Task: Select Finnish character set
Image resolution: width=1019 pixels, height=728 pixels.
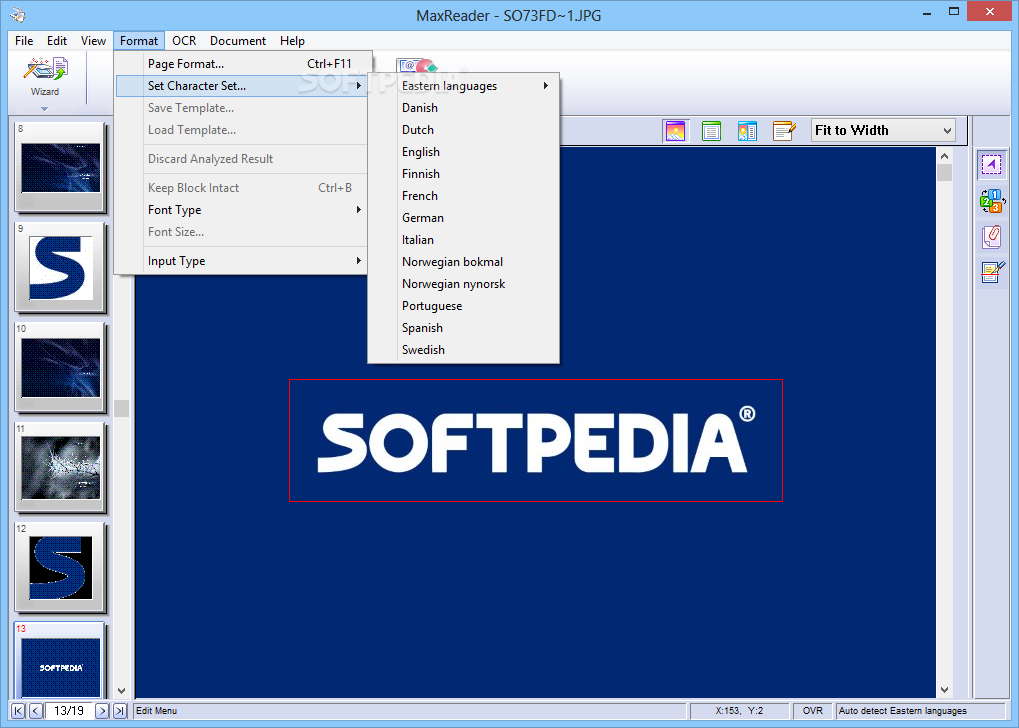Action: pyautogui.click(x=463, y=174)
